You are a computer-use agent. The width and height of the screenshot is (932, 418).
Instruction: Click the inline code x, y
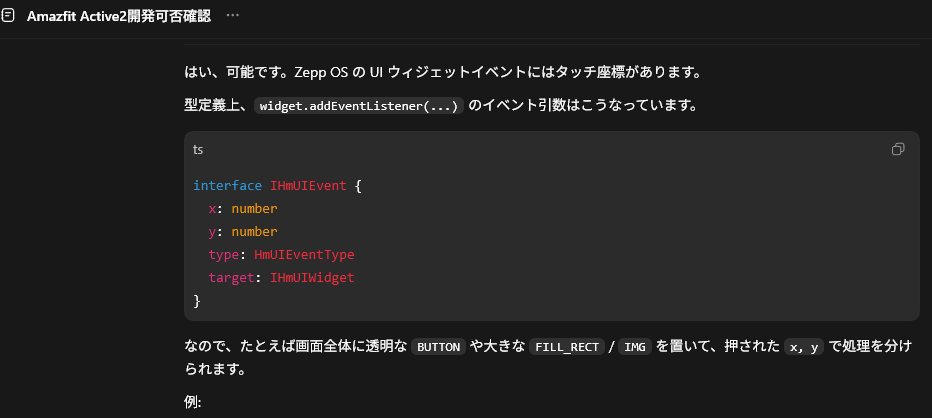pos(804,347)
